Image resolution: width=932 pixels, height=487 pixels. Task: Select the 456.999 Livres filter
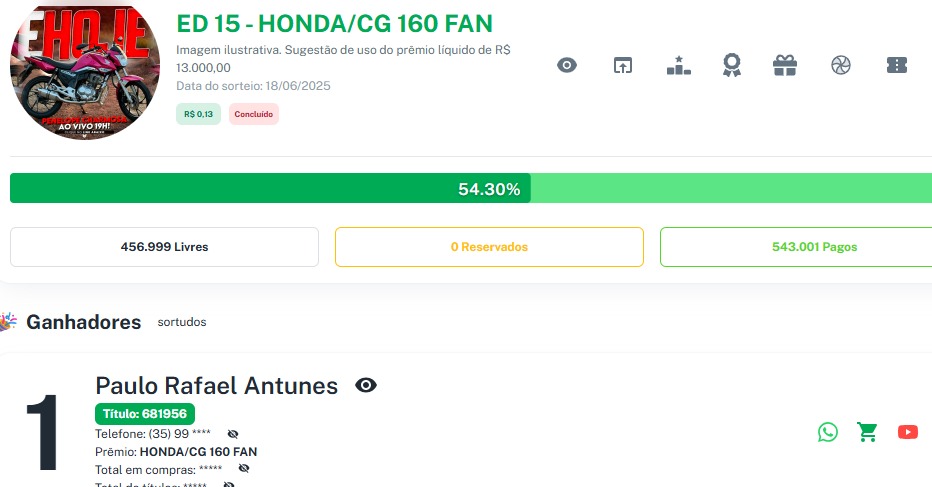[x=164, y=247]
